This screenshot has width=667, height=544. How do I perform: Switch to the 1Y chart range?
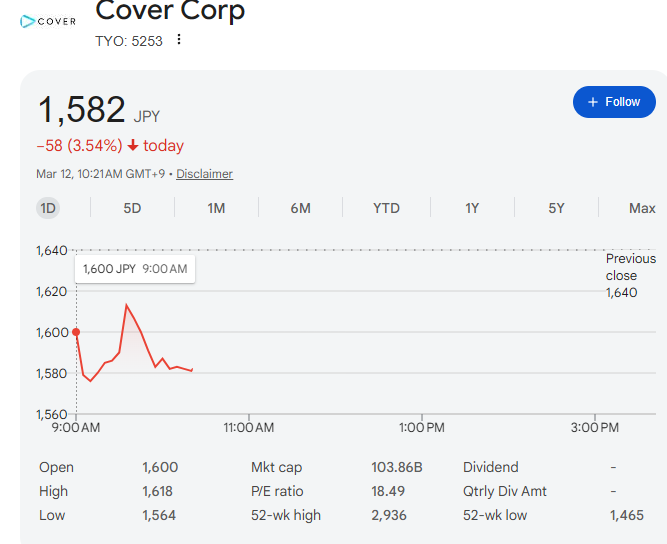[472, 208]
